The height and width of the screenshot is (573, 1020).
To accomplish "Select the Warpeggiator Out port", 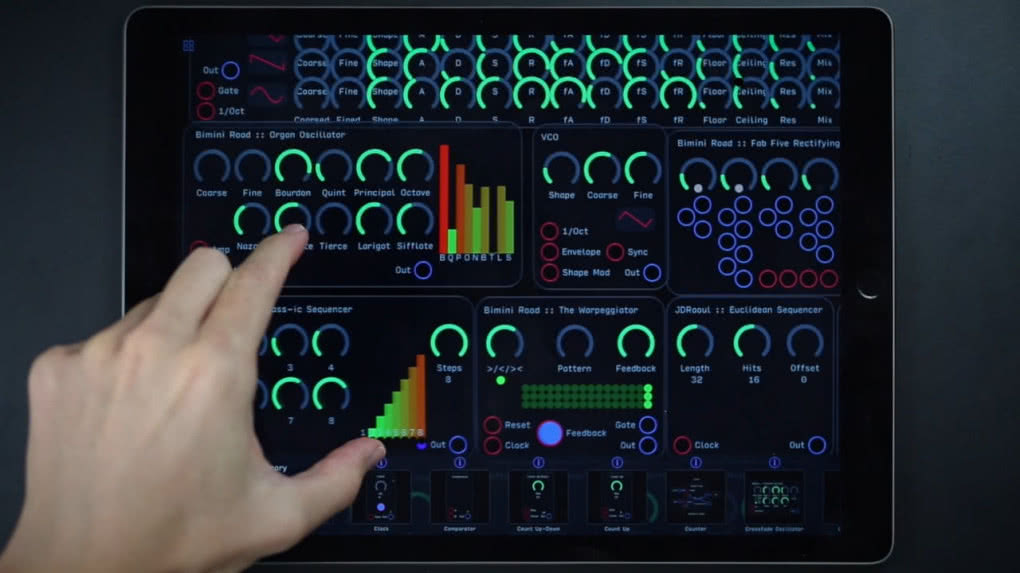I will click(x=648, y=446).
